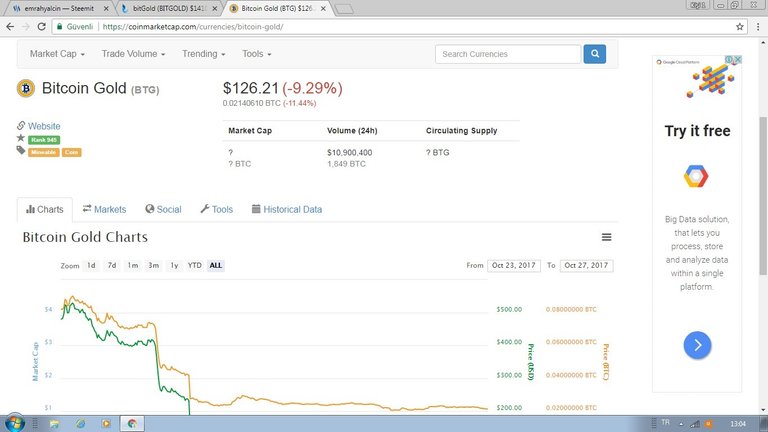
Task: Set chart zoom to 1y
Action: pyautogui.click(x=174, y=265)
